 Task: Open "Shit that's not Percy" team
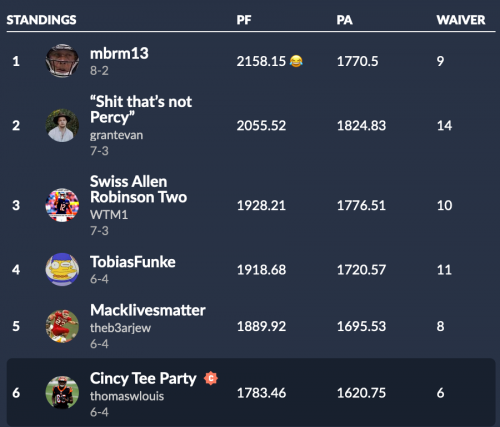point(141,109)
